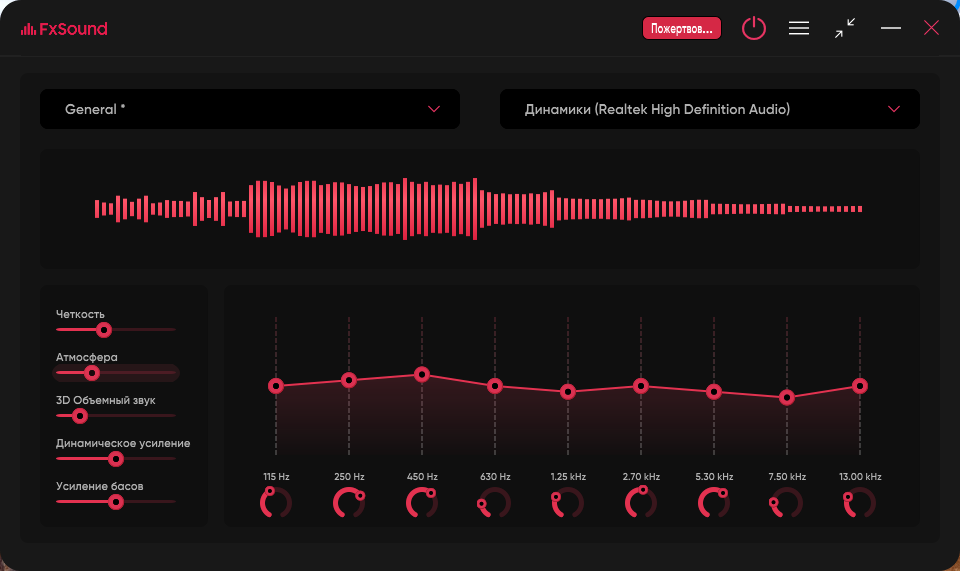Click the Усиление басов slider handle
The image size is (960, 571).
click(x=116, y=502)
